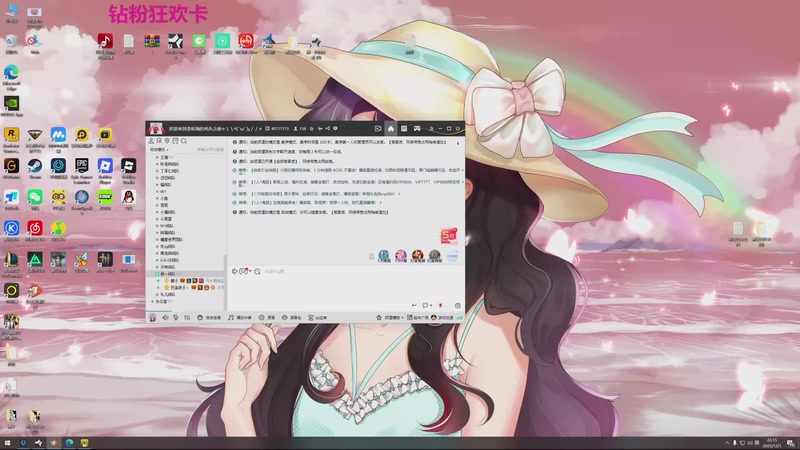Open the notes icon above channel list
Screen dimensions: 800x450
(x=175, y=141)
